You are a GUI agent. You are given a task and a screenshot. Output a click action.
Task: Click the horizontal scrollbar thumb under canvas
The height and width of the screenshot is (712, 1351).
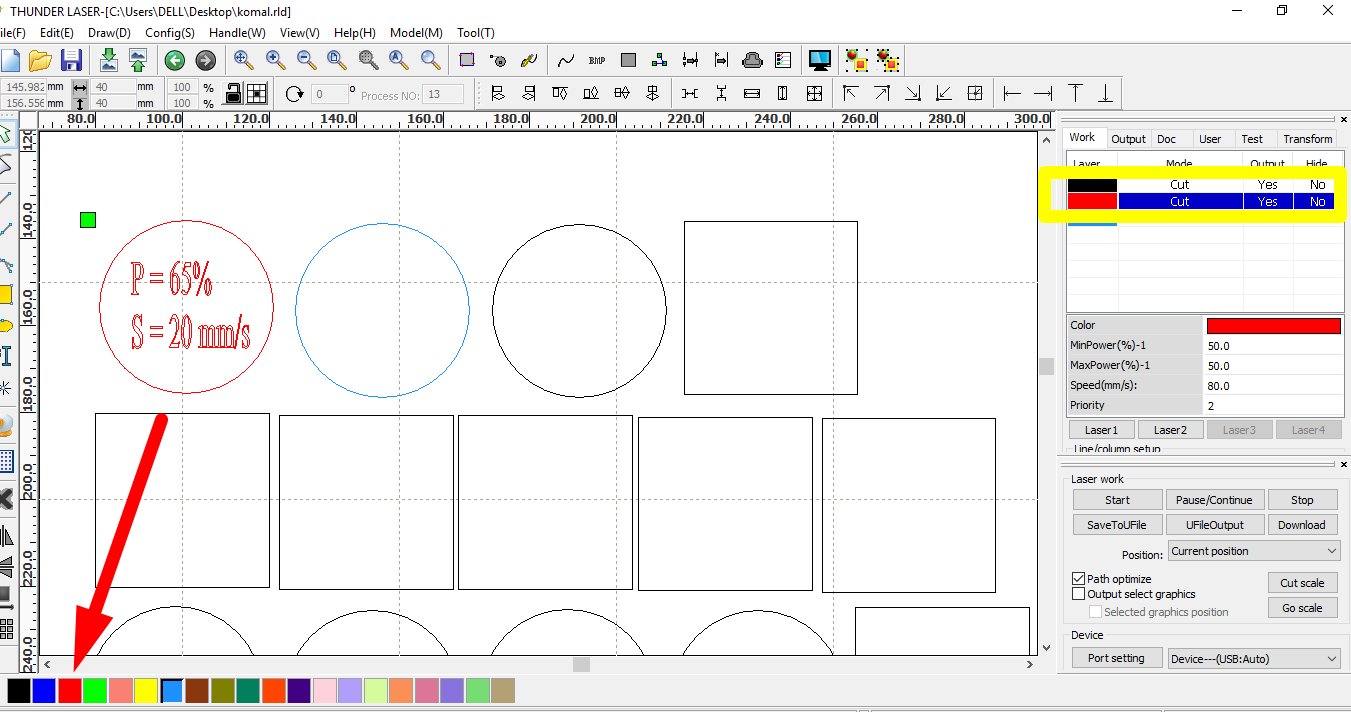click(x=581, y=664)
